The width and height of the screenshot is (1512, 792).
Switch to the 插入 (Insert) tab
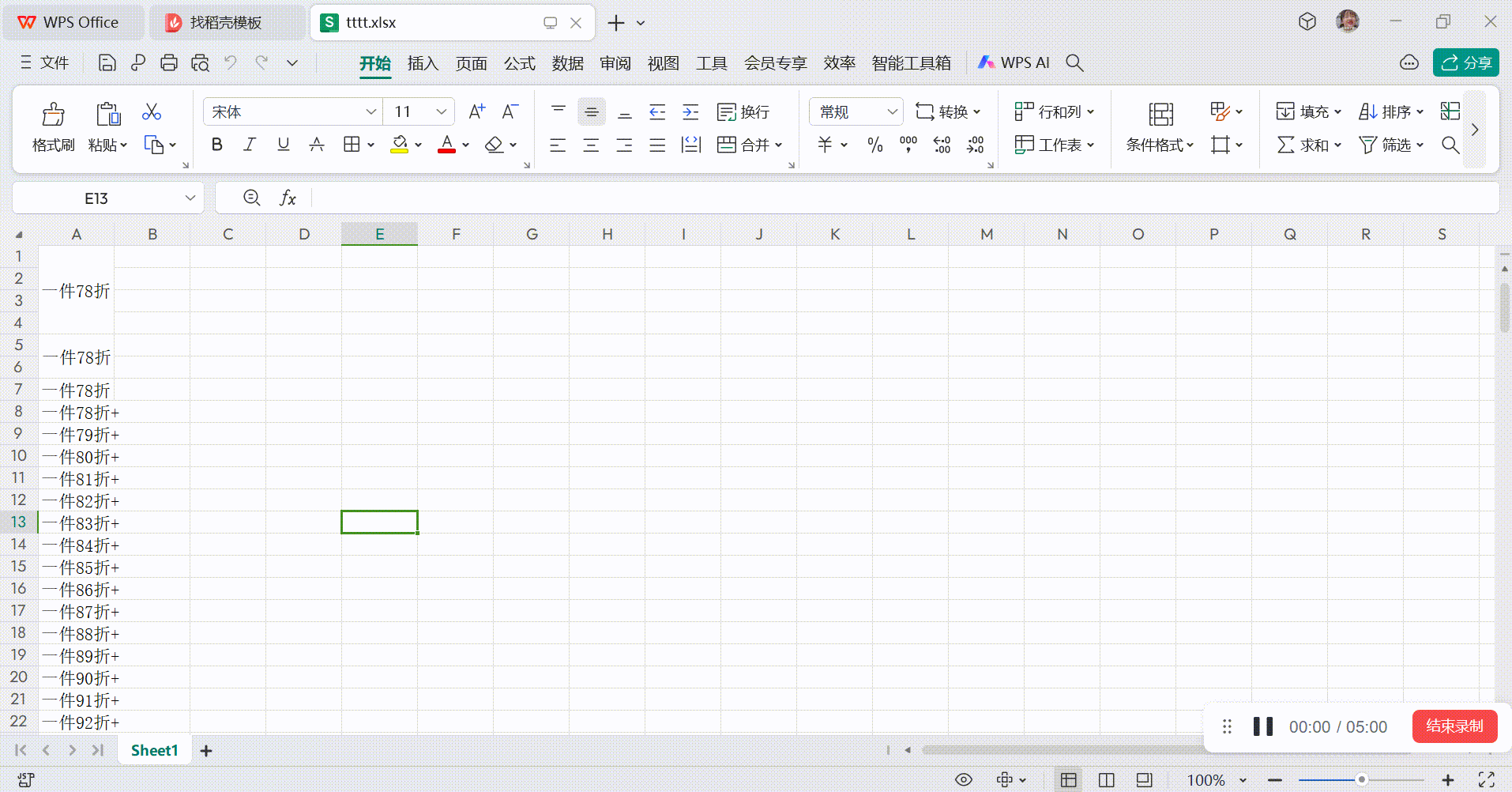coord(423,63)
